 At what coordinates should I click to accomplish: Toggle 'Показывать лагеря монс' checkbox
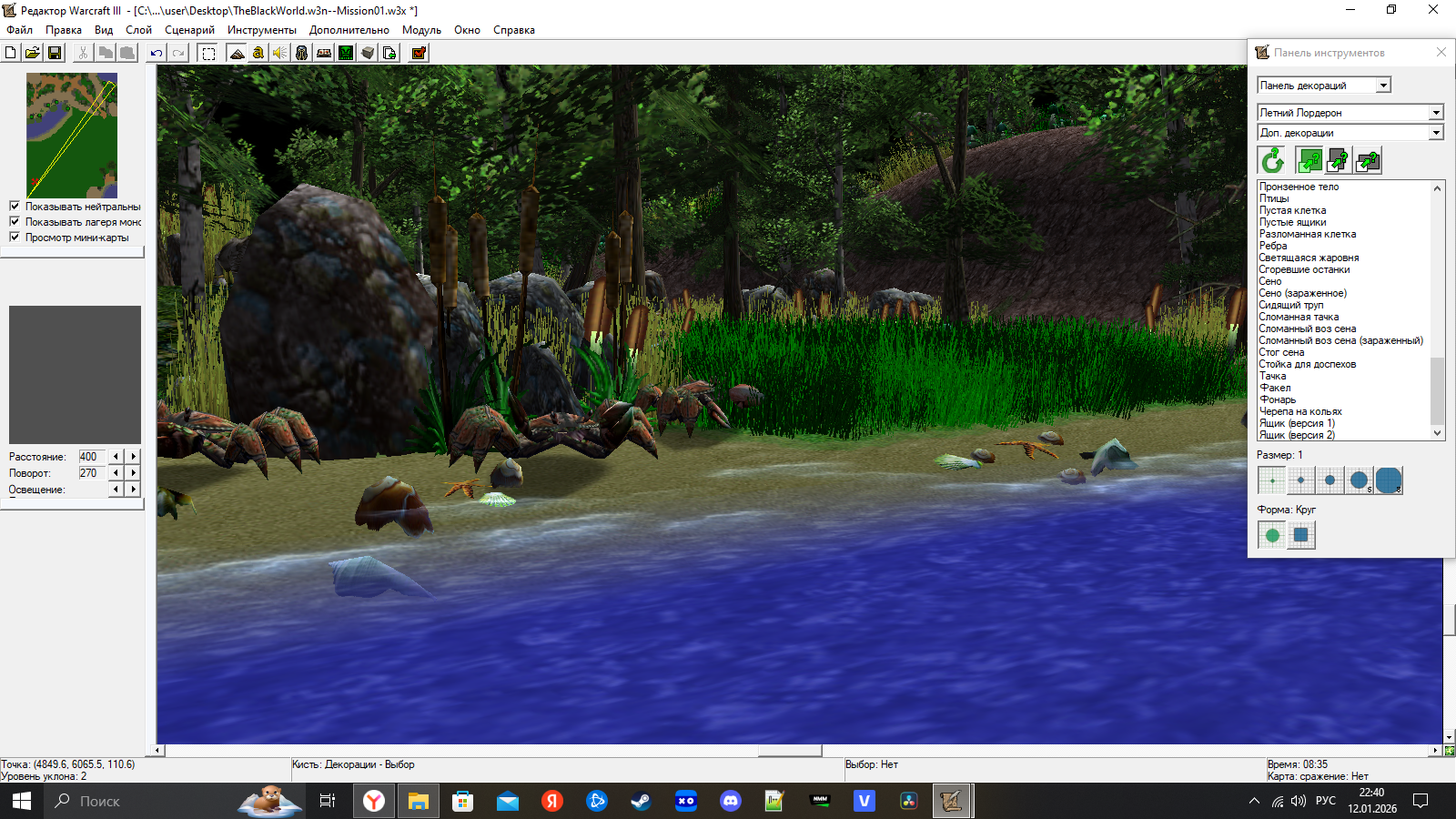tap(15, 221)
